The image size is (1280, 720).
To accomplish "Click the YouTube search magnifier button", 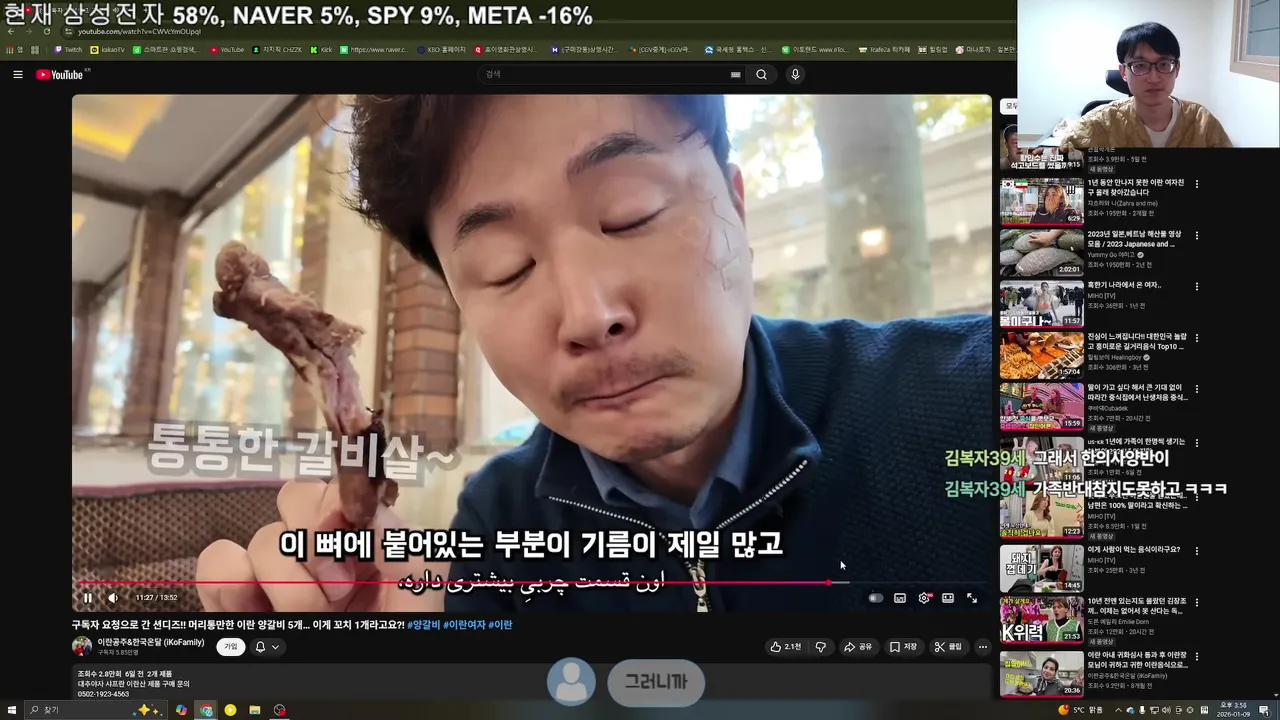I will [761, 74].
